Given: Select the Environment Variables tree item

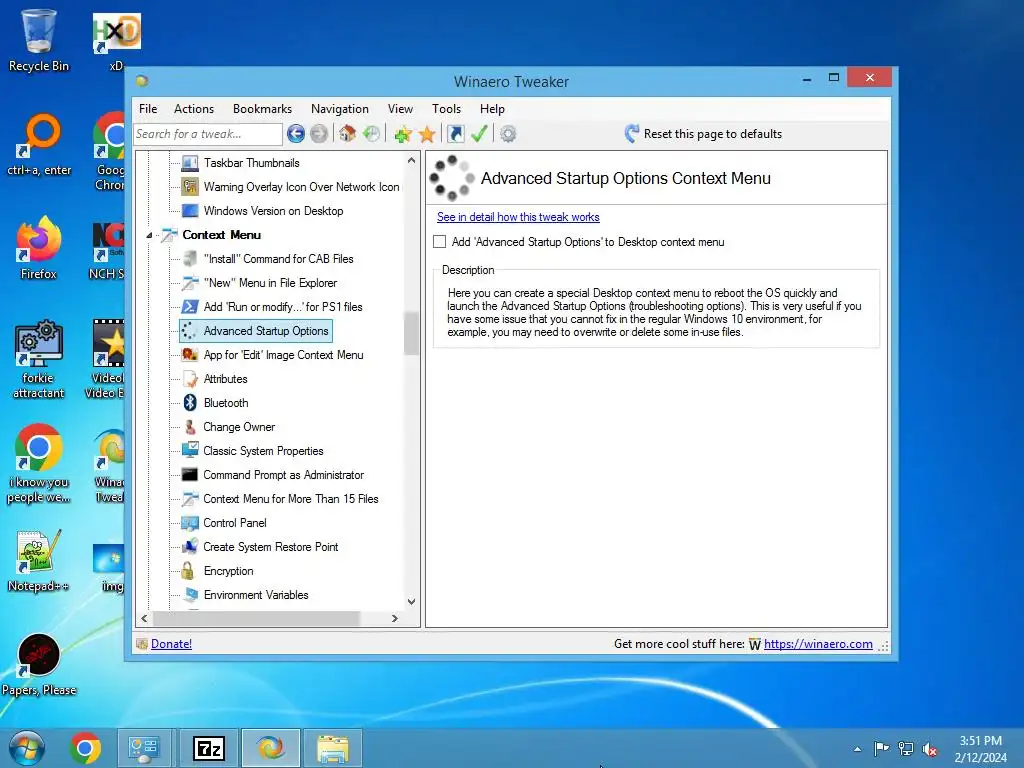Looking at the screenshot, I should 255,595.
